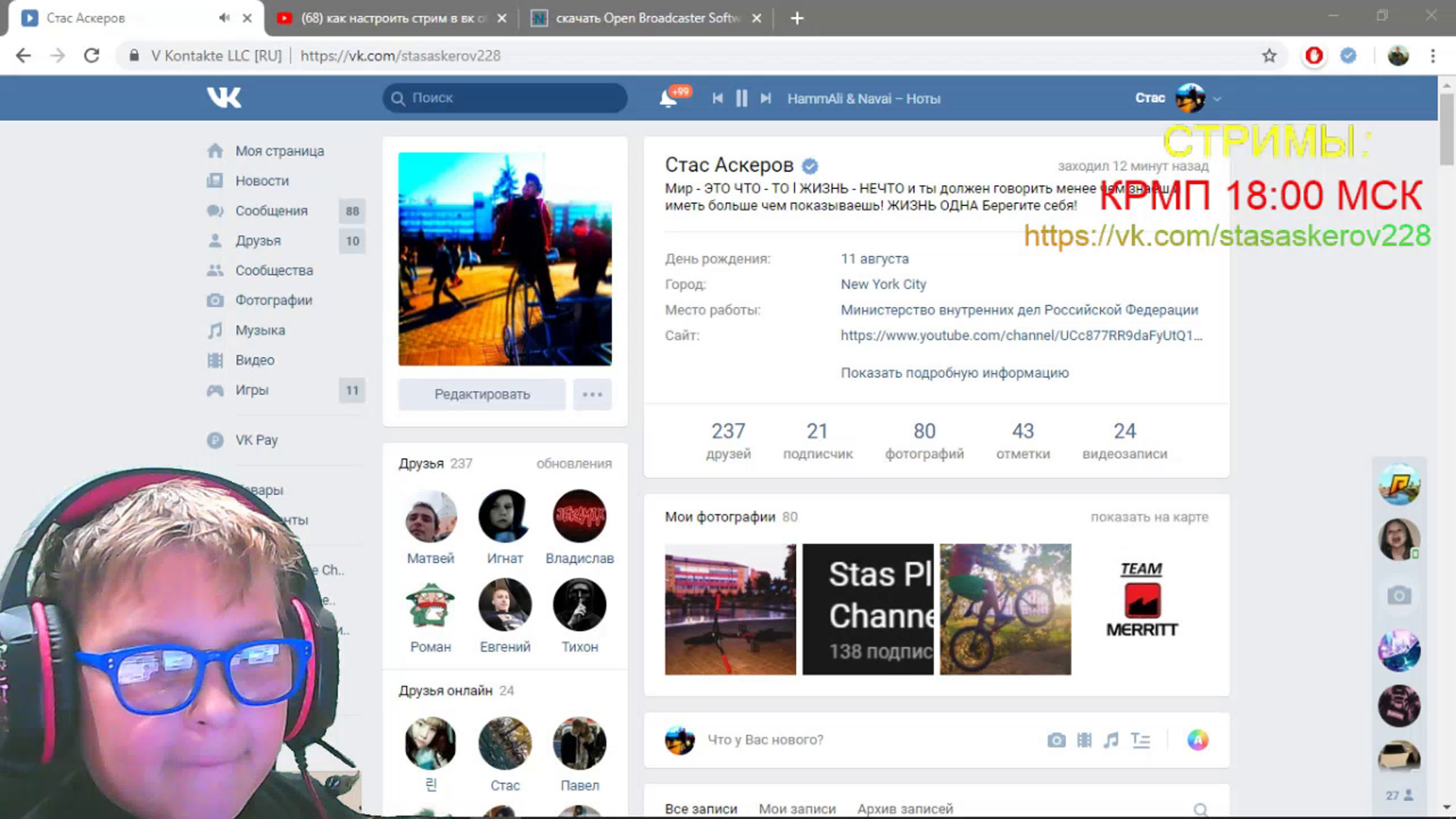The width and height of the screenshot is (1456, 819).
Task: Click the verified checkmark next to name
Action: (810, 166)
